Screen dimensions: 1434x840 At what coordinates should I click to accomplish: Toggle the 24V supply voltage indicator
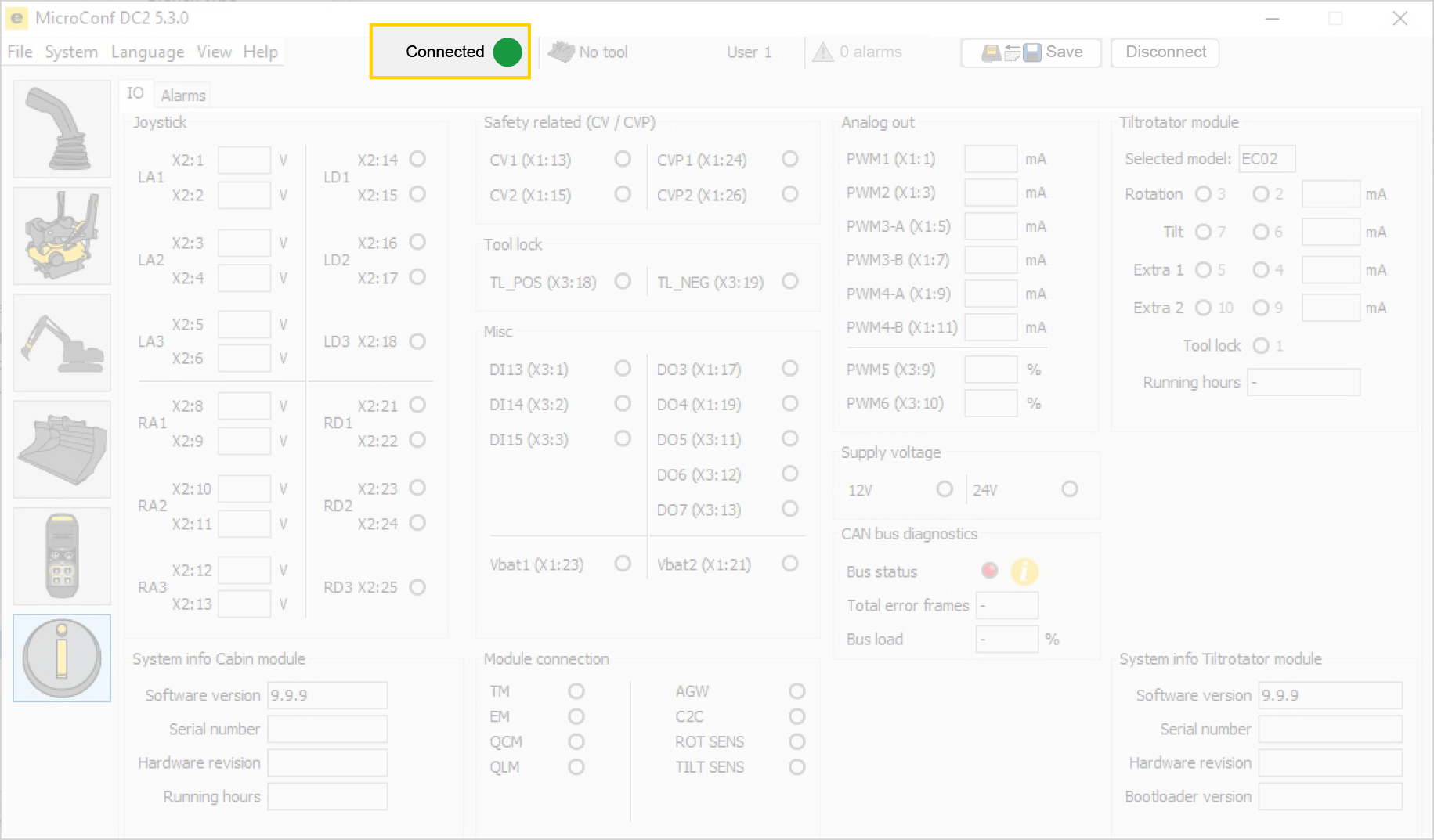pos(1069,489)
